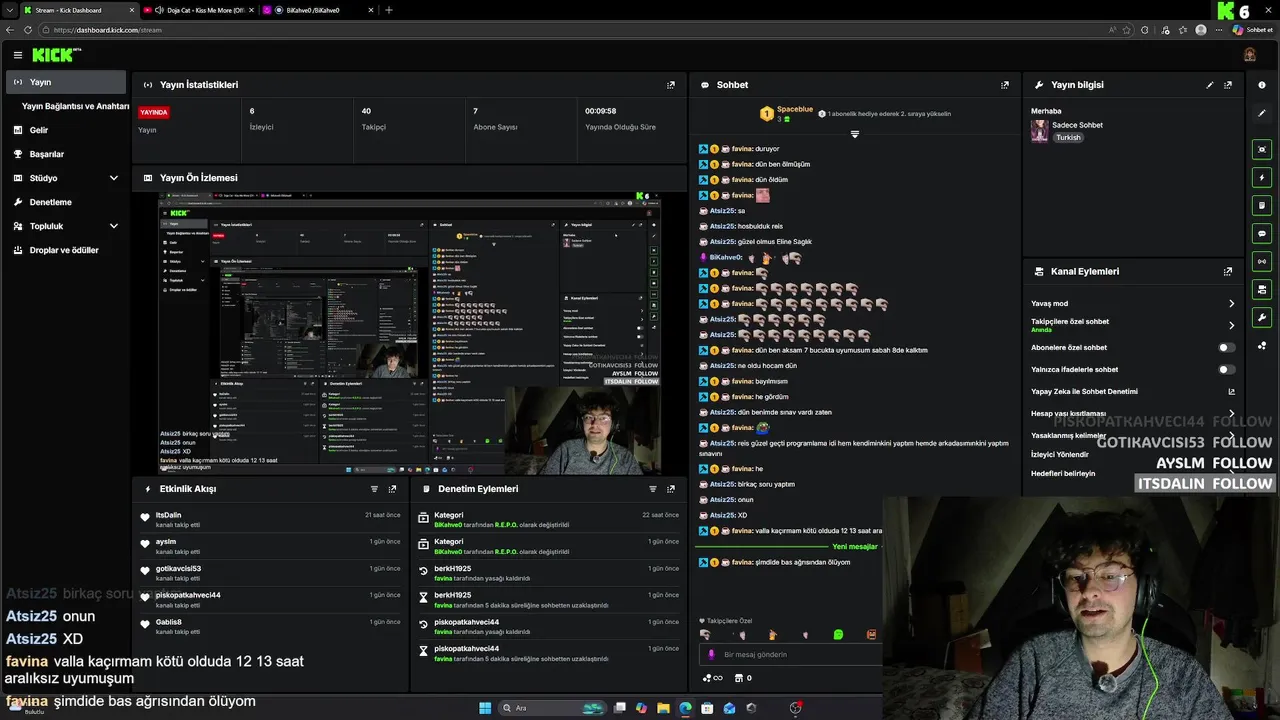Click the info icon in right rail

coord(1262,85)
